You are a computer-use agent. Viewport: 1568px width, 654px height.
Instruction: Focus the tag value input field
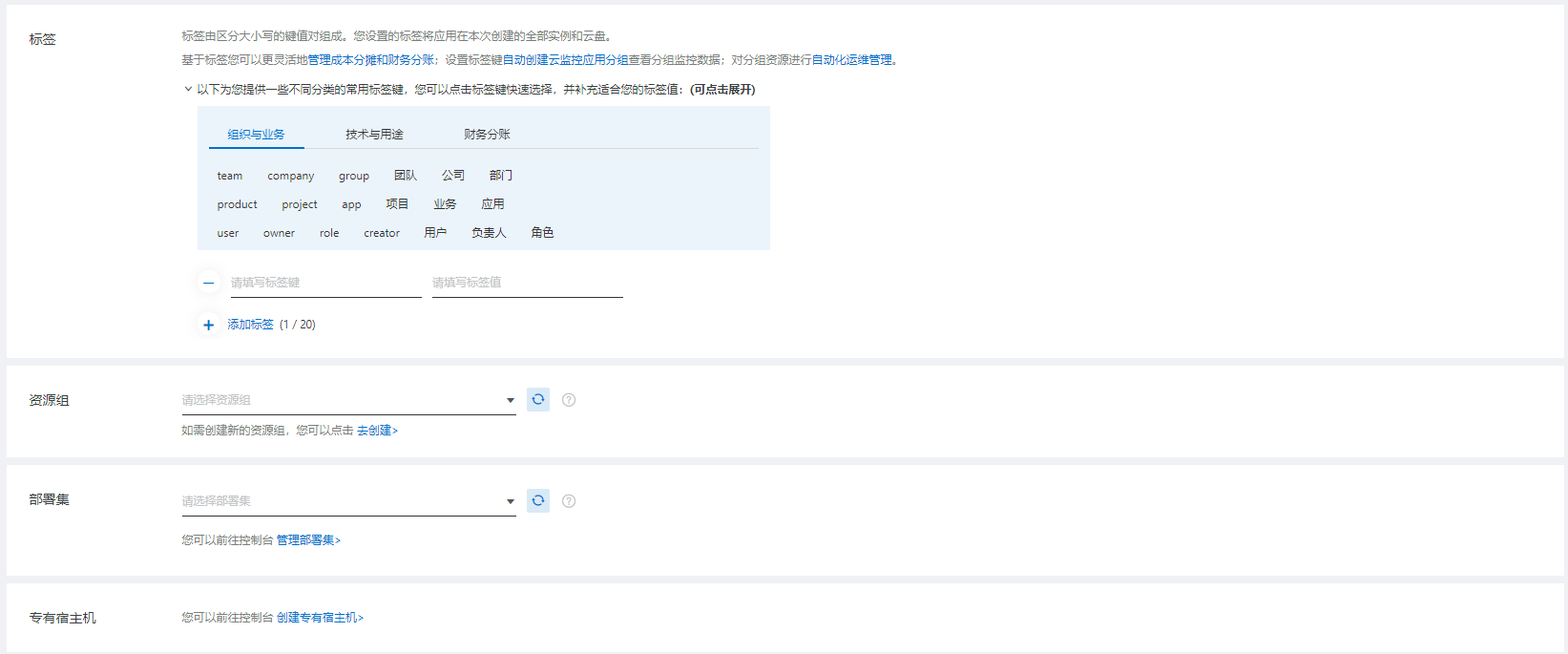point(527,283)
